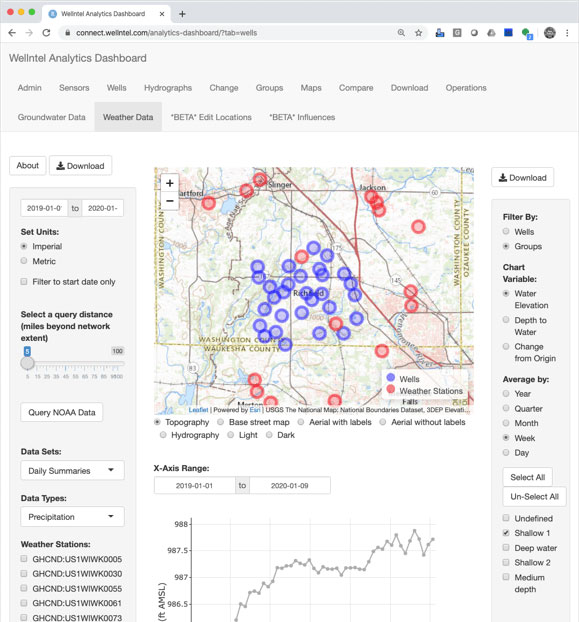Click the Select All button
Screen dimensions: 579x622
[527, 477]
